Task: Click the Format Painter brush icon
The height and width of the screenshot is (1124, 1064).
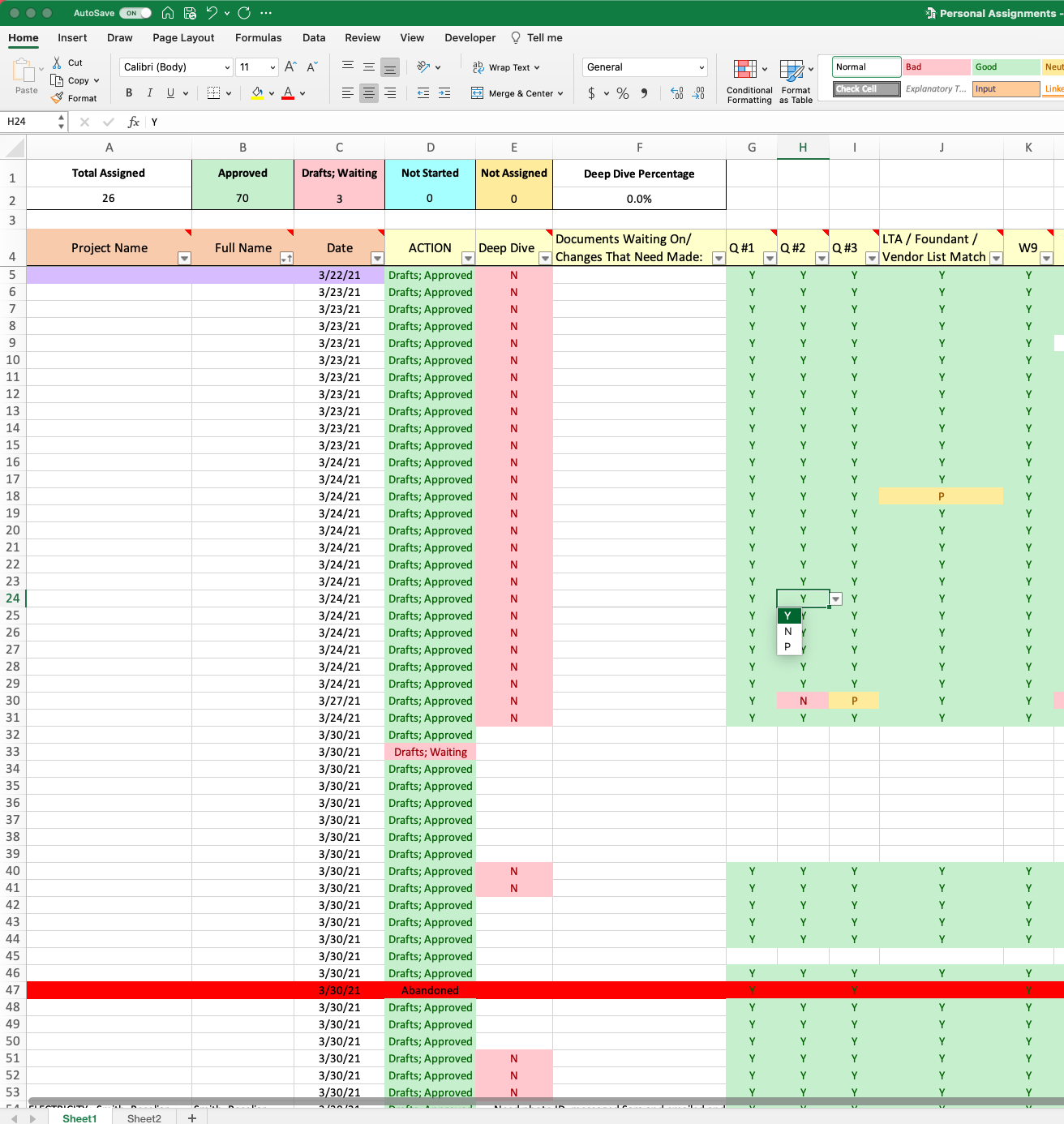Action: coord(57,98)
